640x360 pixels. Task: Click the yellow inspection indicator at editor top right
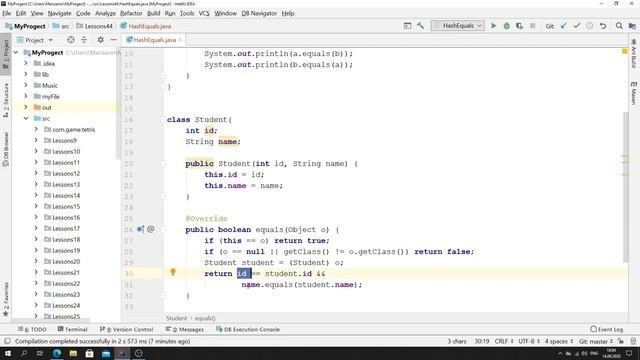click(x=624, y=51)
